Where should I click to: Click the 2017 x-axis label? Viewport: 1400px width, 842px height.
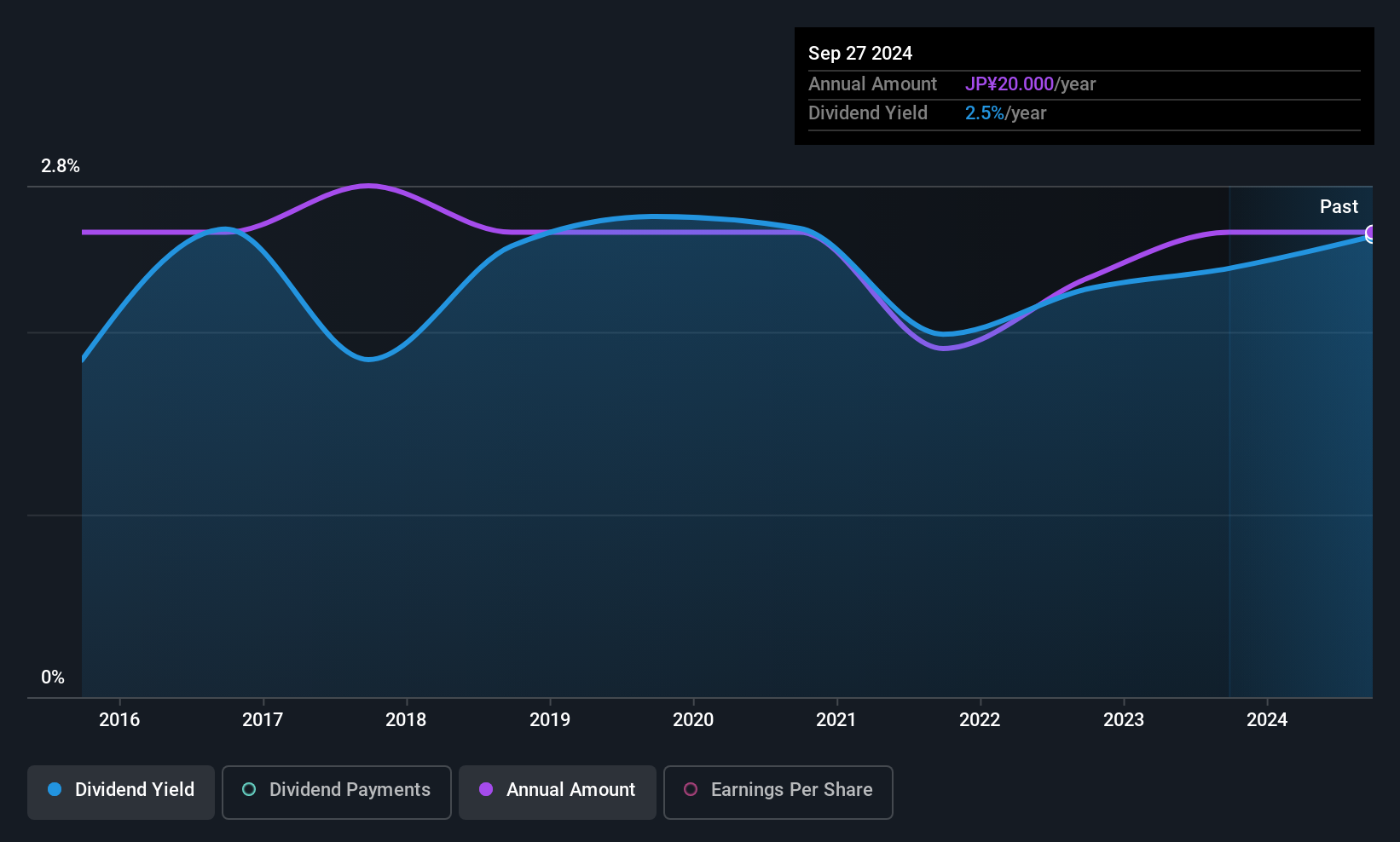263,719
